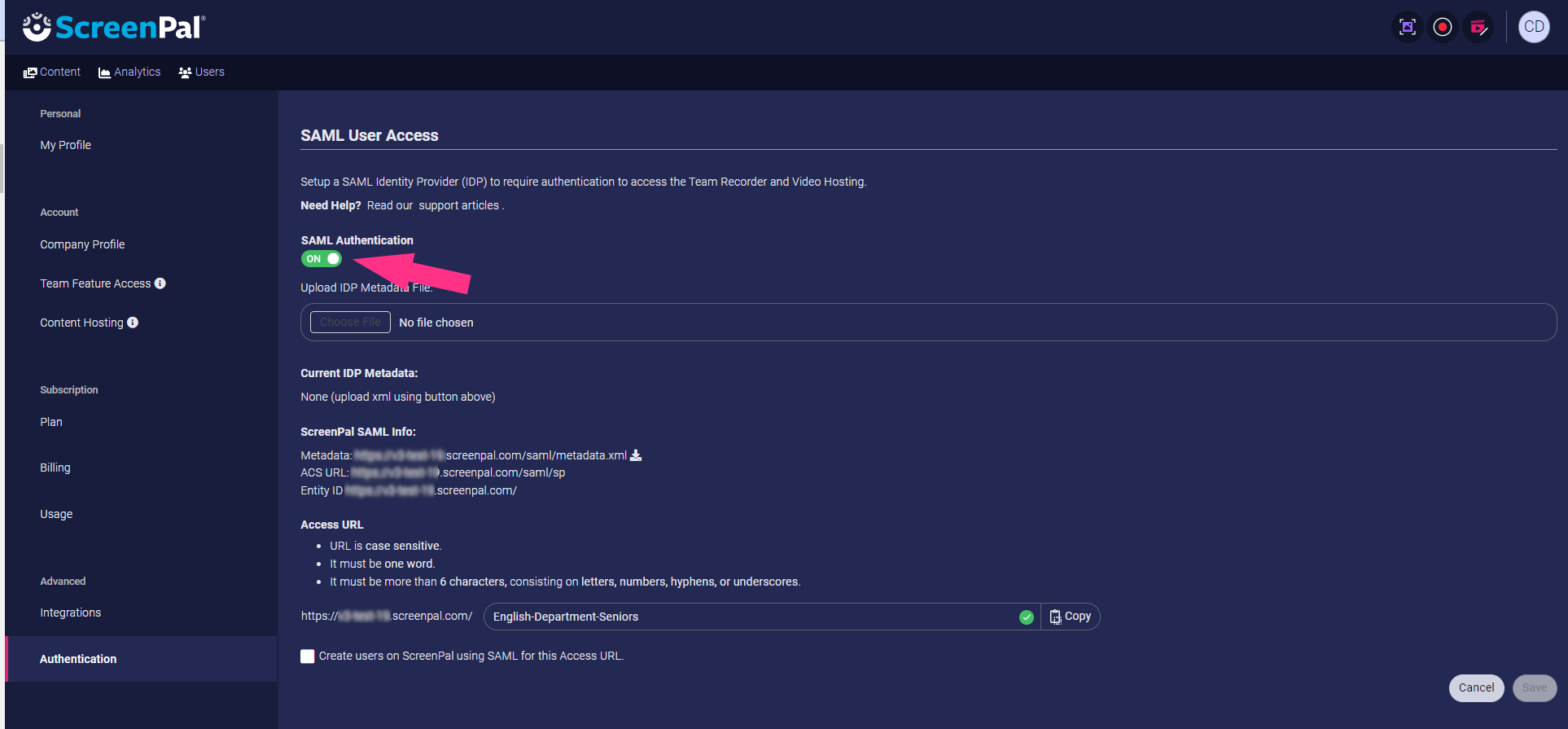Open the CD user avatar menu
The height and width of the screenshot is (729, 1568).
[1534, 27]
